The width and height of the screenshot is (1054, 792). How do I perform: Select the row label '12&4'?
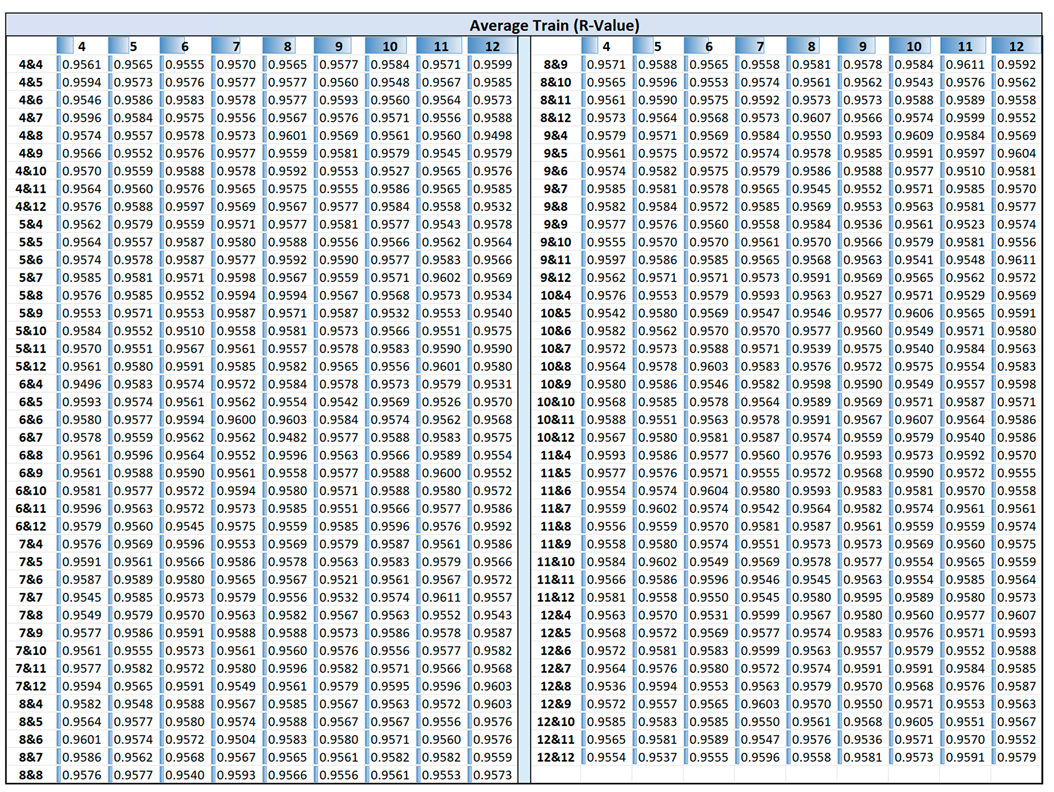click(x=555, y=615)
